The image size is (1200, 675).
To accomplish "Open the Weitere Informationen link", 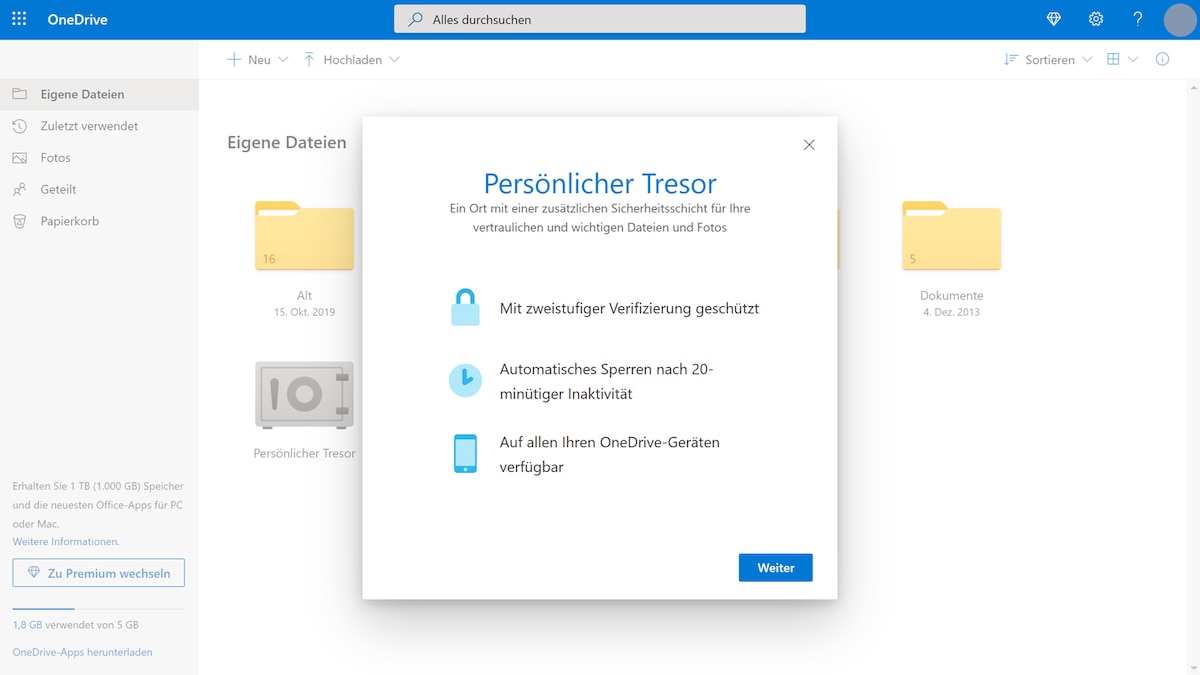I will click(x=67, y=541).
